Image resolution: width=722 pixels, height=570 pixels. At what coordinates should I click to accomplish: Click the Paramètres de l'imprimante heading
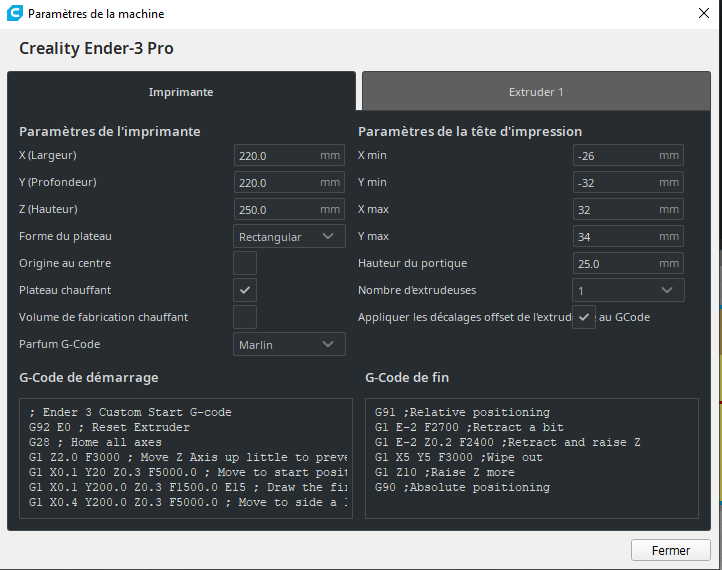click(110, 131)
